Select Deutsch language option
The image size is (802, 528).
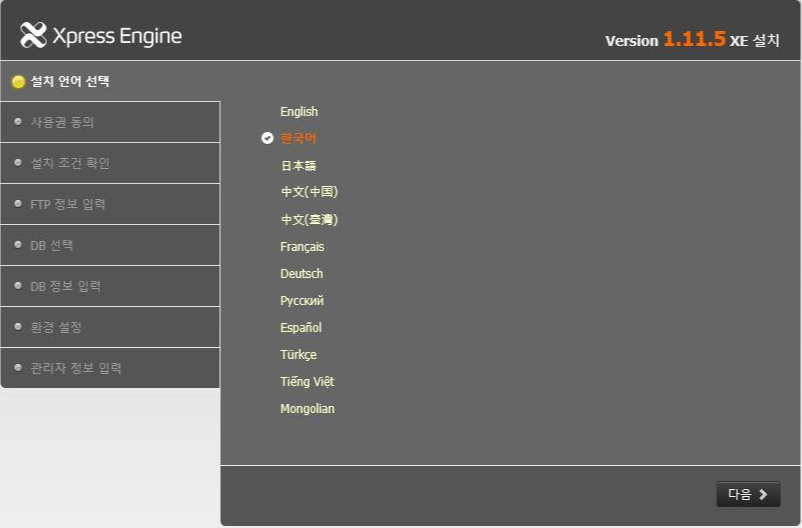click(301, 274)
